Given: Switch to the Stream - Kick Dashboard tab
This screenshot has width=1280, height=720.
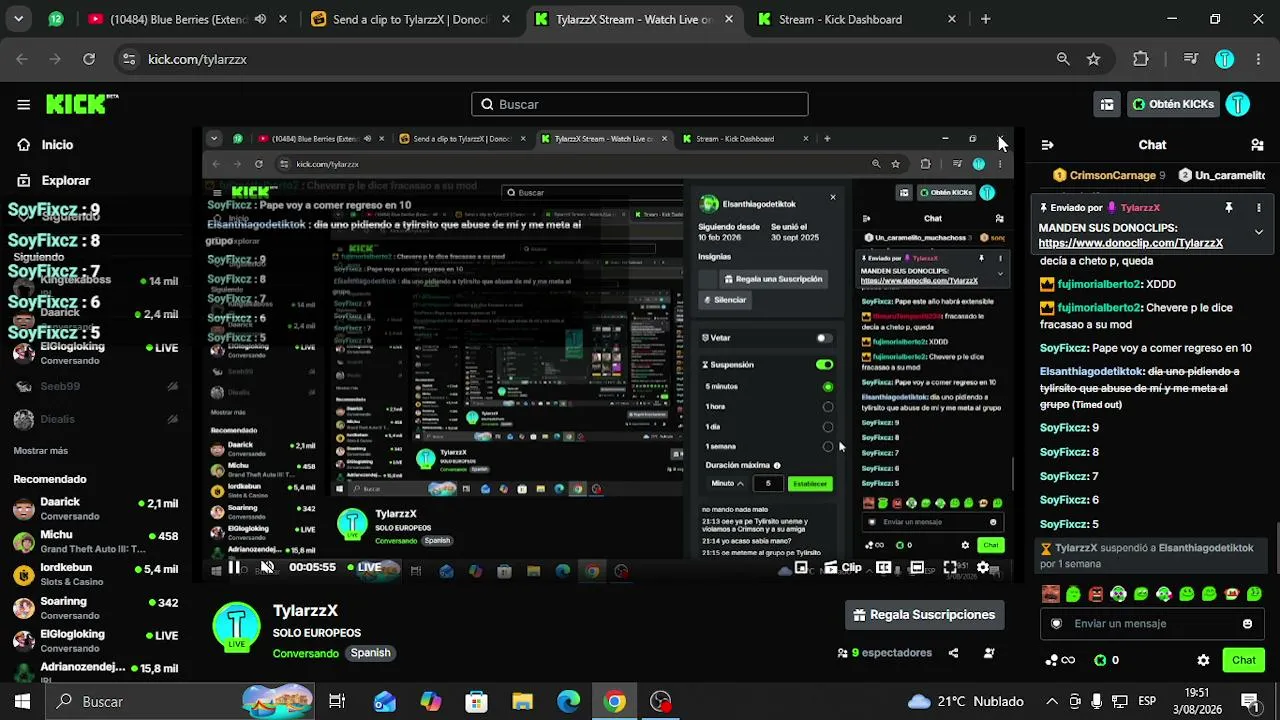Looking at the screenshot, I should coord(859,19).
